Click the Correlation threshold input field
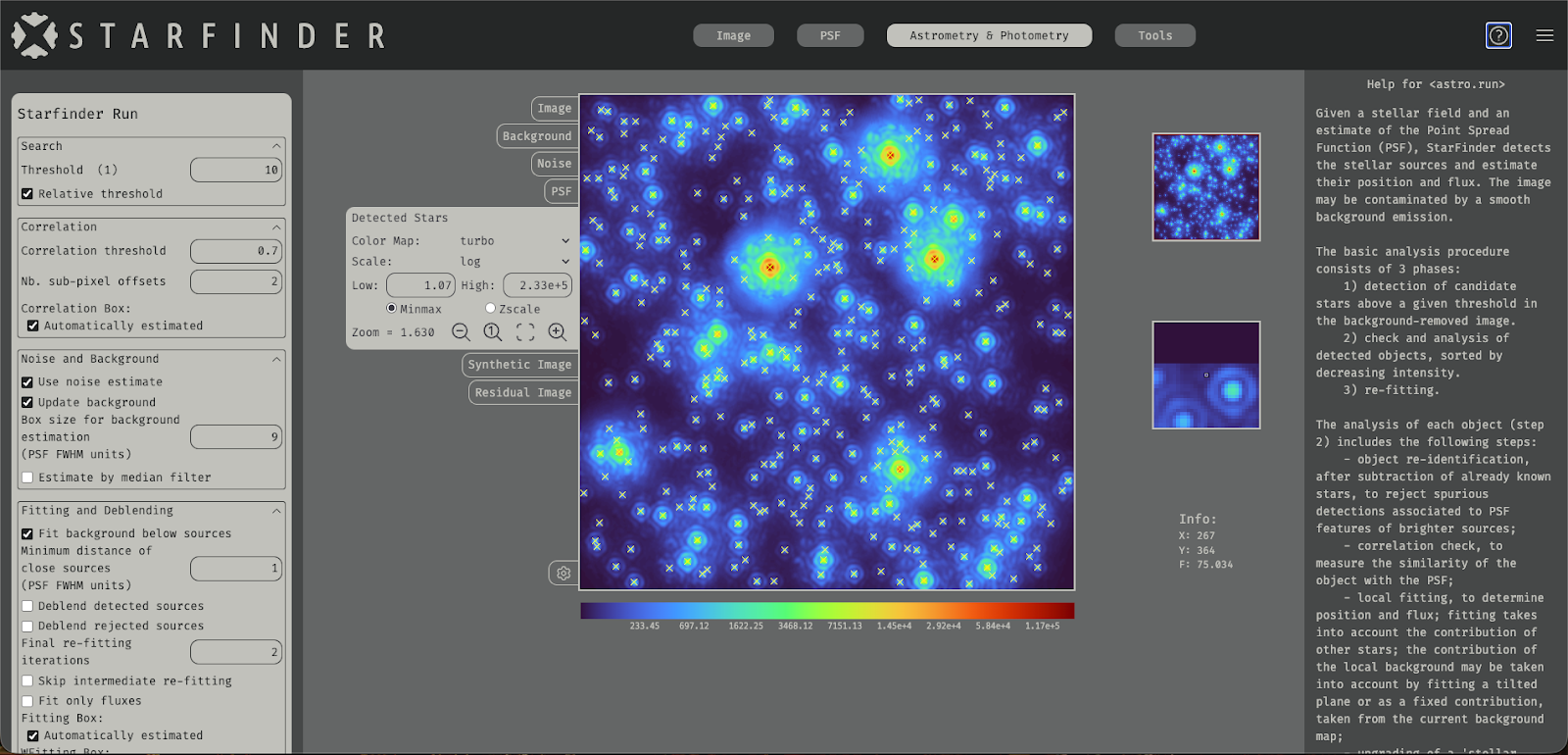The height and width of the screenshot is (755, 1568). pos(236,251)
